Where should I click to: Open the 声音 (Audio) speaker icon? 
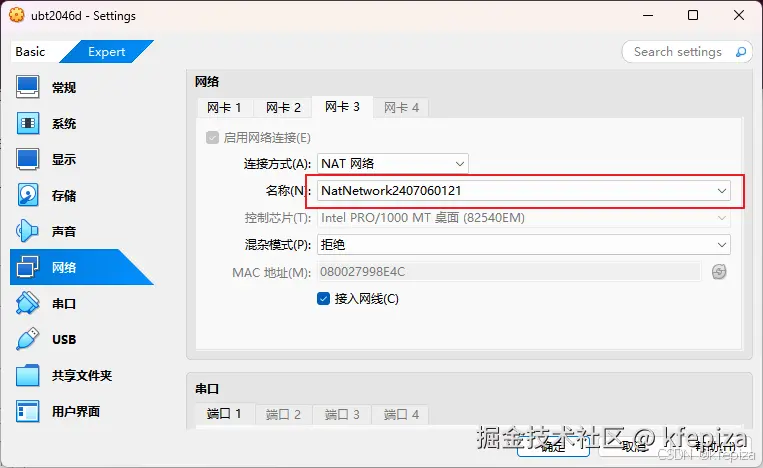click(27, 231)
